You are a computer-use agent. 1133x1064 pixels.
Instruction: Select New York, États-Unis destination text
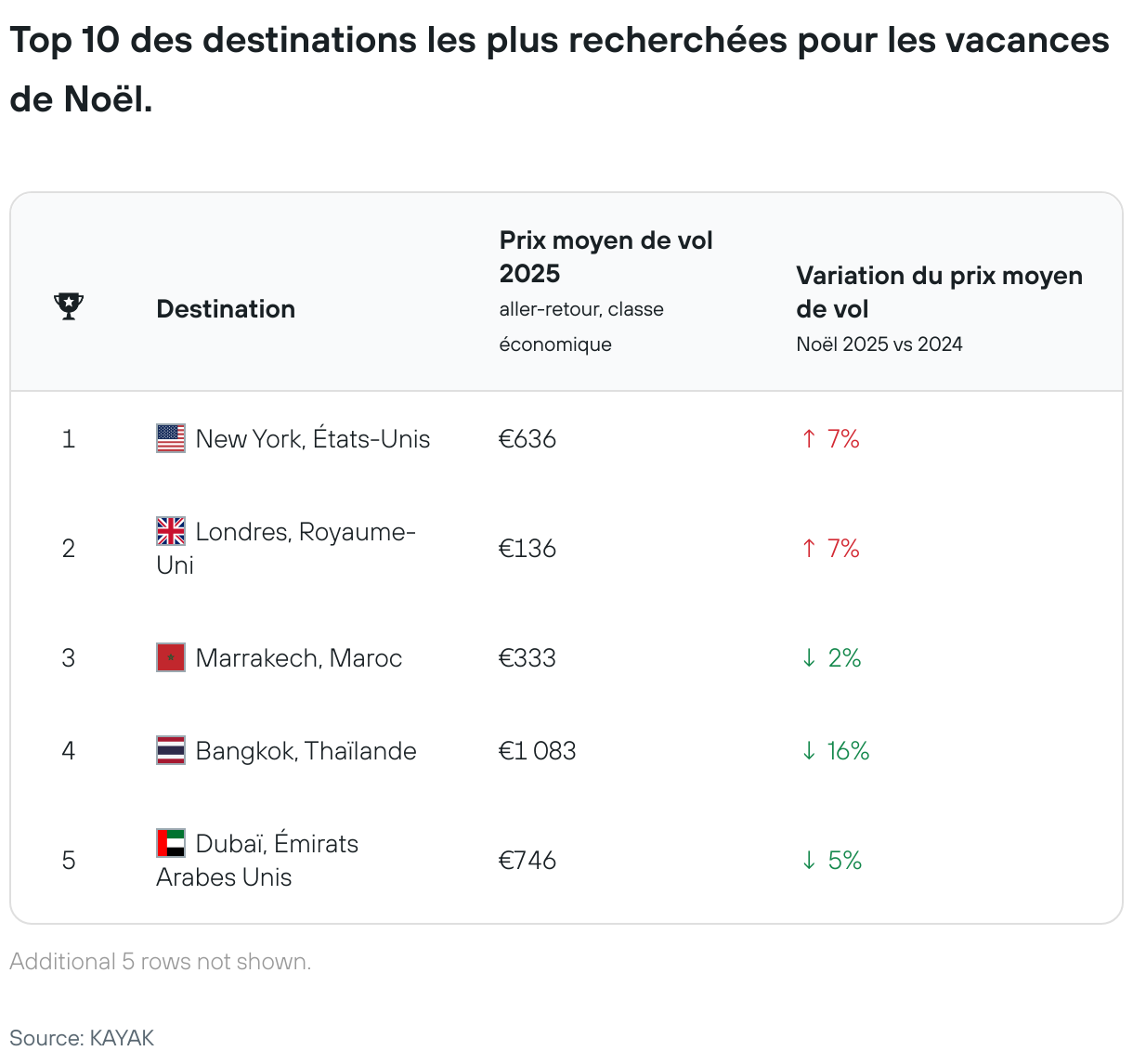tap(313, 438)
